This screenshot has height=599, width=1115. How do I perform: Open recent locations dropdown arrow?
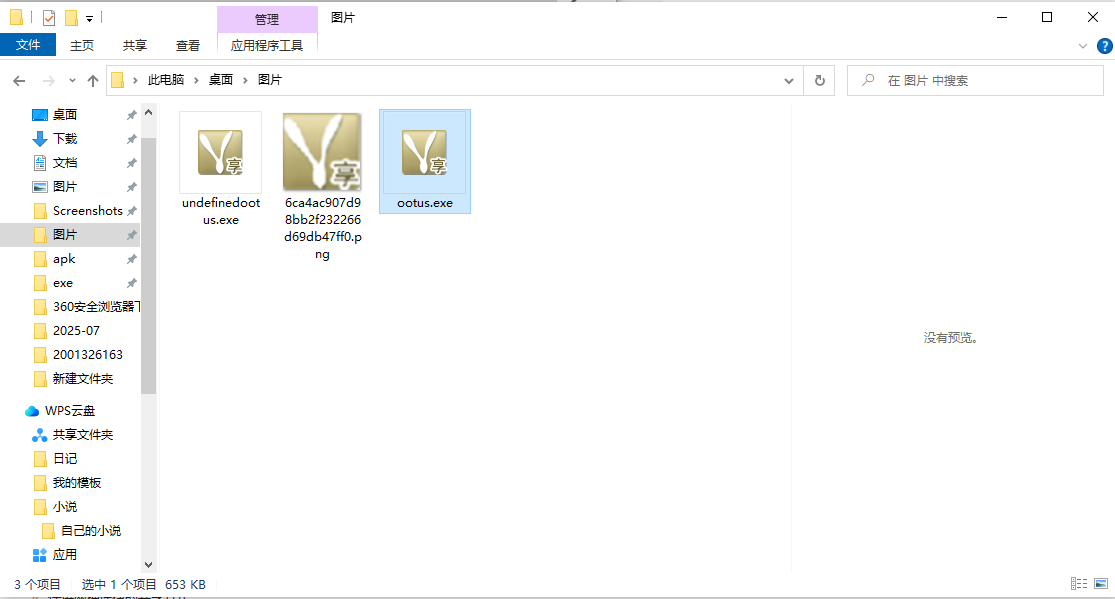click(x=72, y=81)
